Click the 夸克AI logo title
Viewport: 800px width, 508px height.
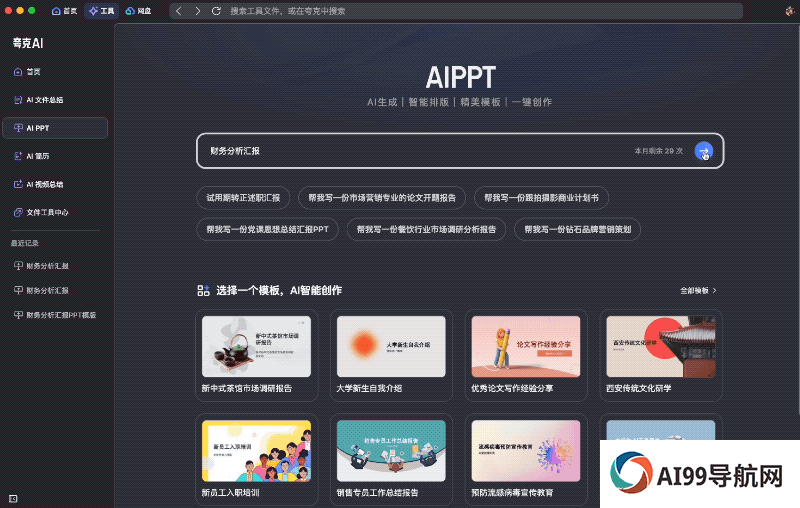(28, 43)
